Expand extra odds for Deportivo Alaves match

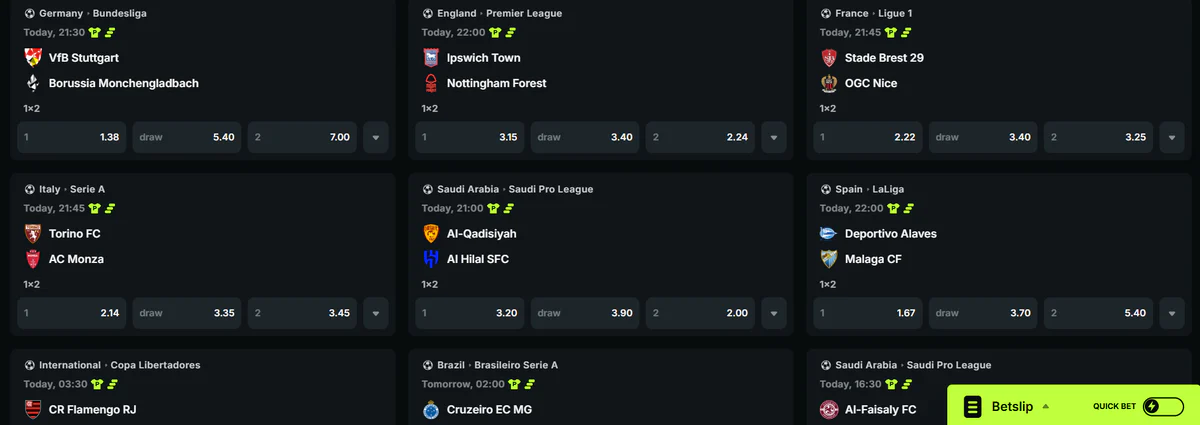coord(1172,313)
